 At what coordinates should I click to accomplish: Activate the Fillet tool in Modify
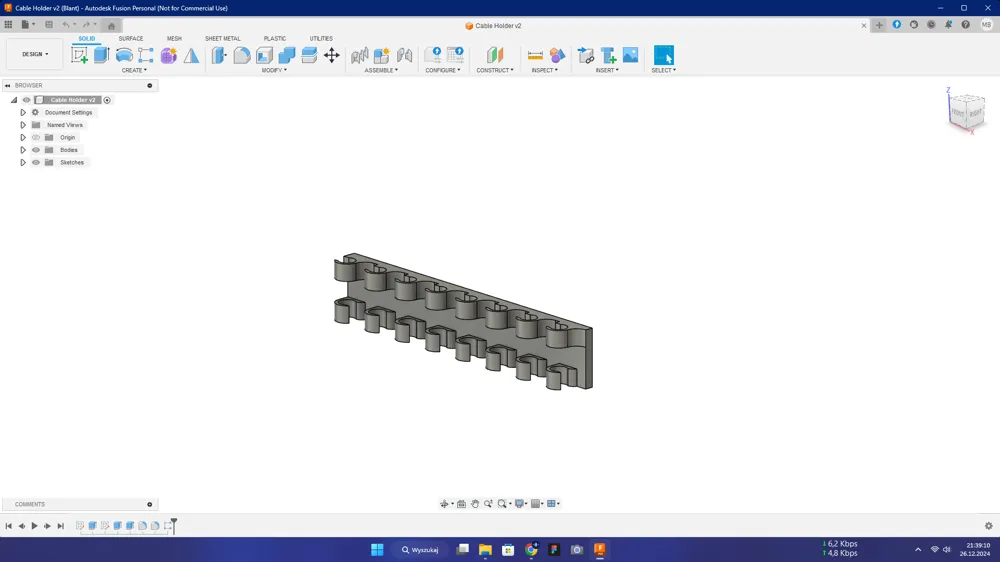pos(242,55)
